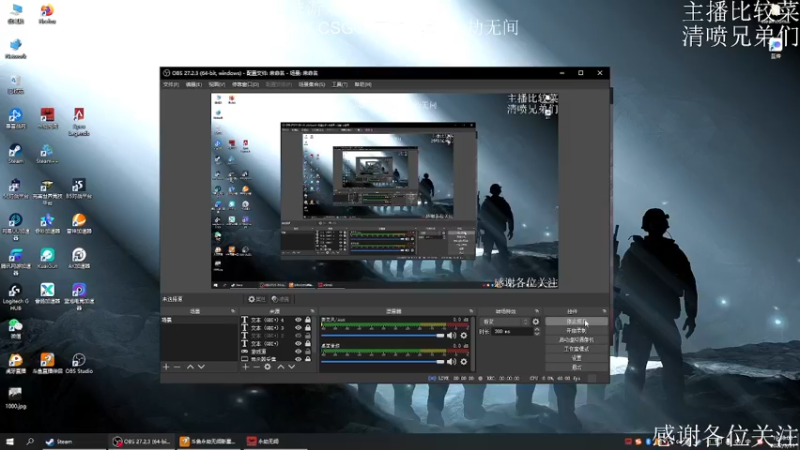Toggle lock on 游戏源 source
Screen dimensions: 800x450
tap(308, 352)
